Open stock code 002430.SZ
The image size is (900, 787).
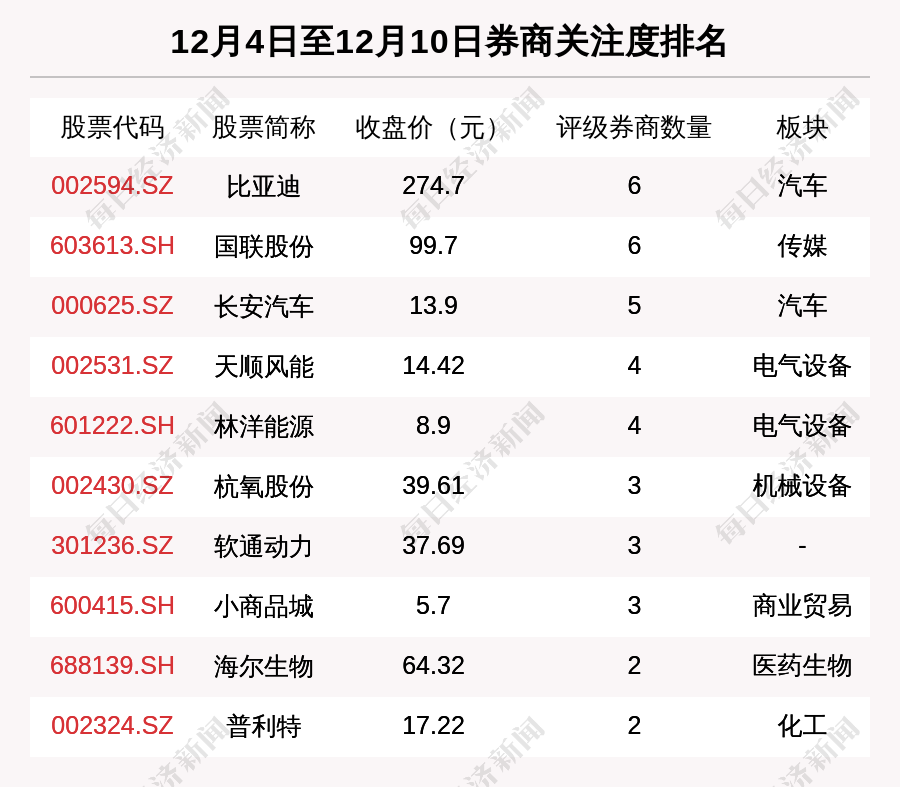pyautogui.click(x=112, y=486)
